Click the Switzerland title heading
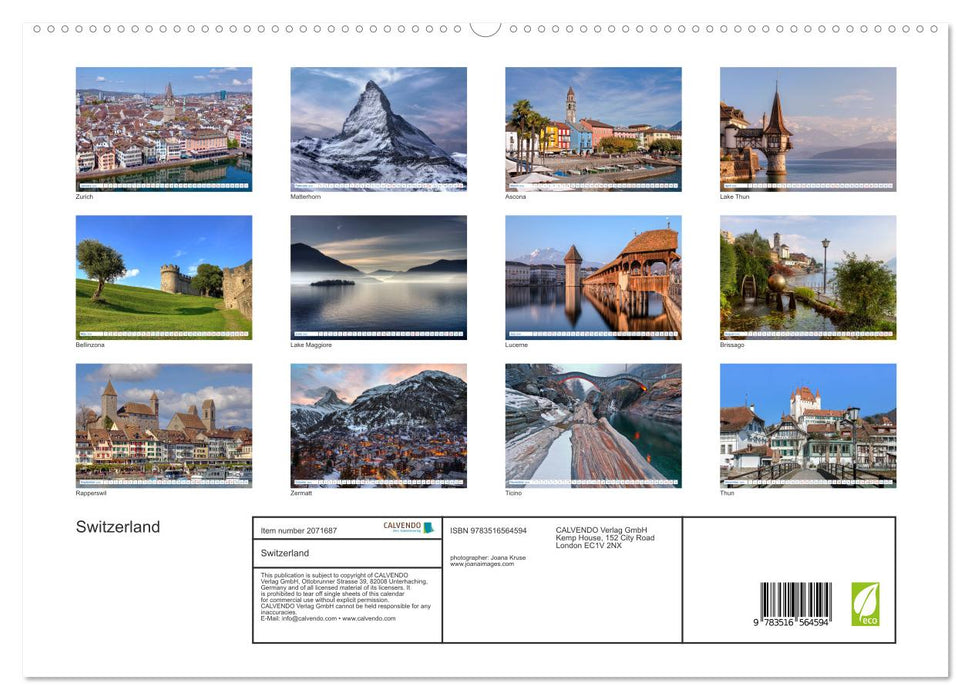 pos(117,526)
